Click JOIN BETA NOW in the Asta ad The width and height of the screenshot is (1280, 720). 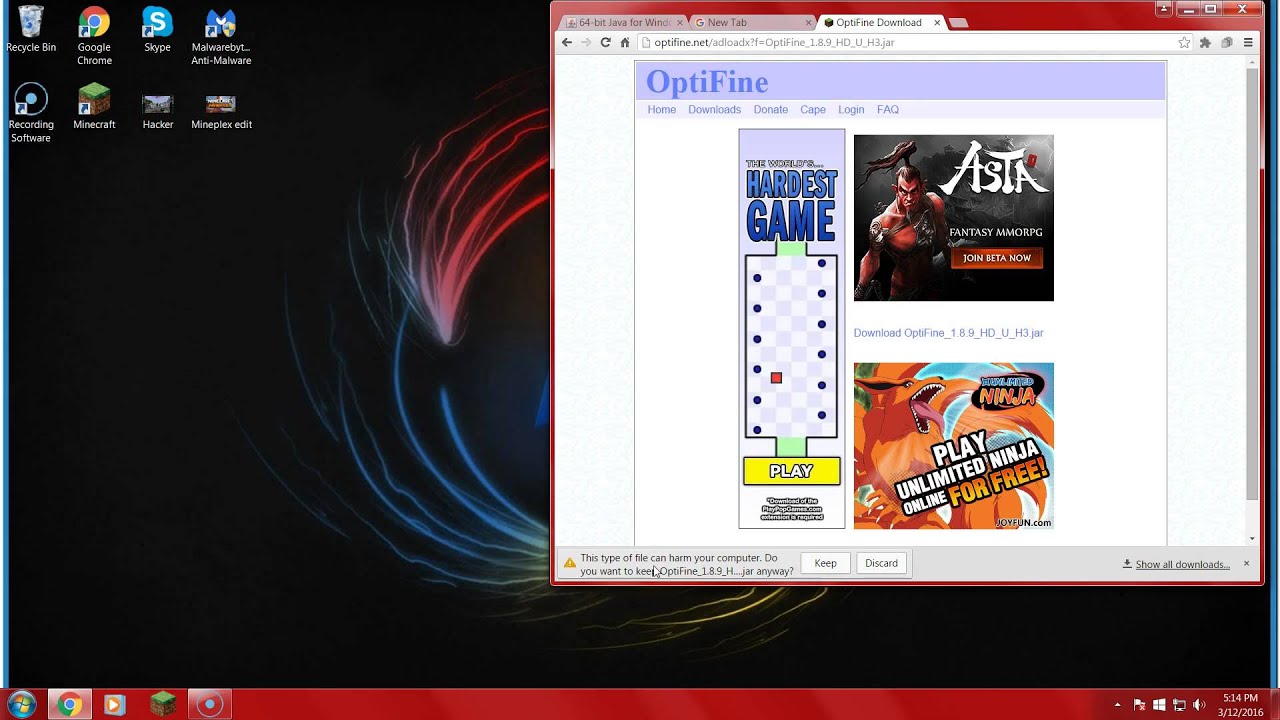997,258
